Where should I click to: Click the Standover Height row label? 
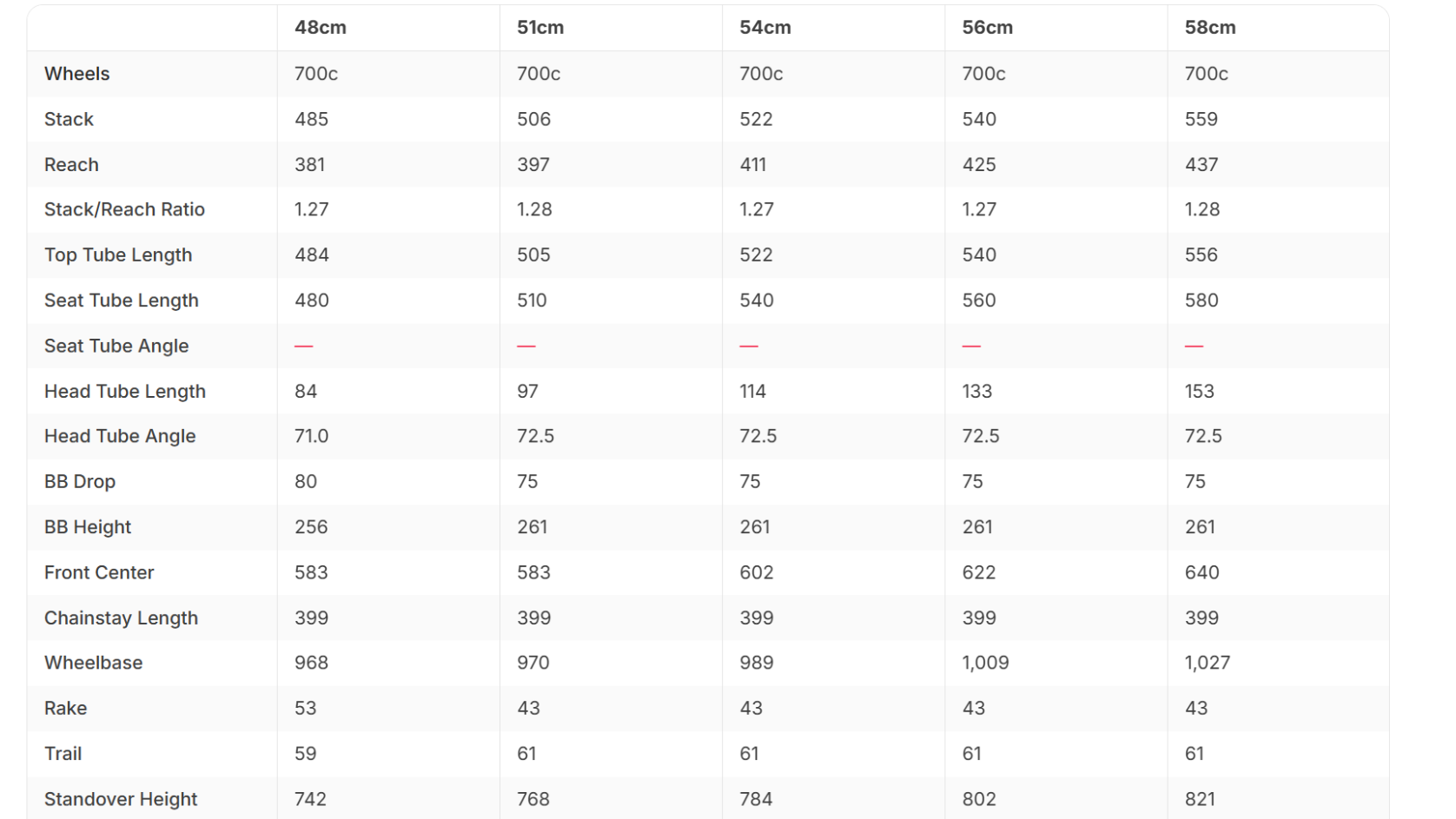(121, 799)
